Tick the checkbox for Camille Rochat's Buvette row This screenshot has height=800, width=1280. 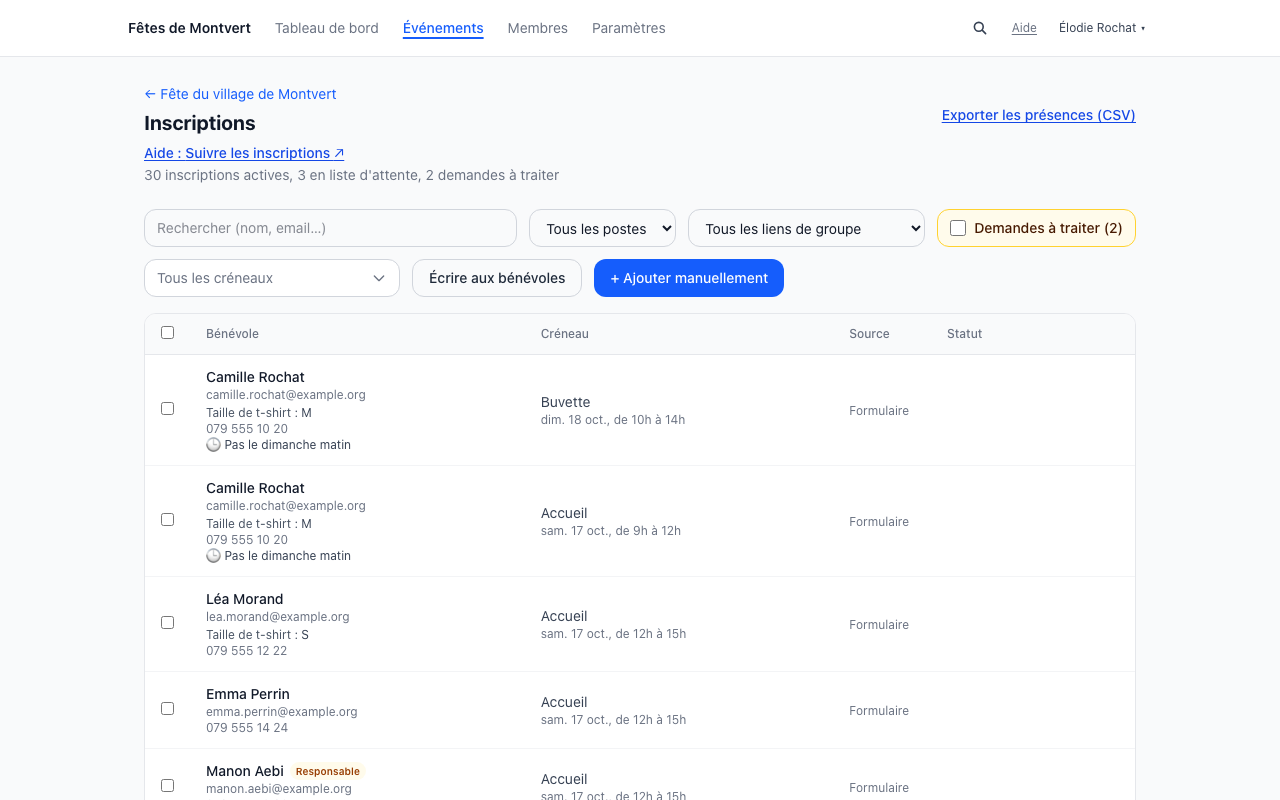pyautogui.click(x=167, y=409)
